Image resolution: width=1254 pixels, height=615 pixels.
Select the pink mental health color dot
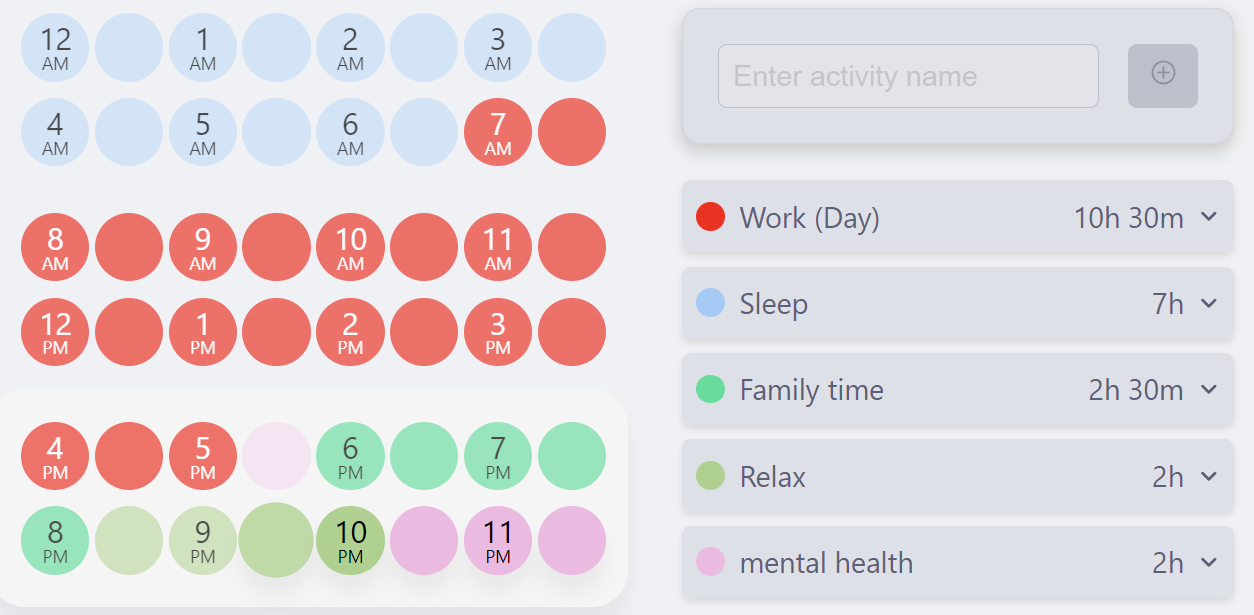pos(710,562)
